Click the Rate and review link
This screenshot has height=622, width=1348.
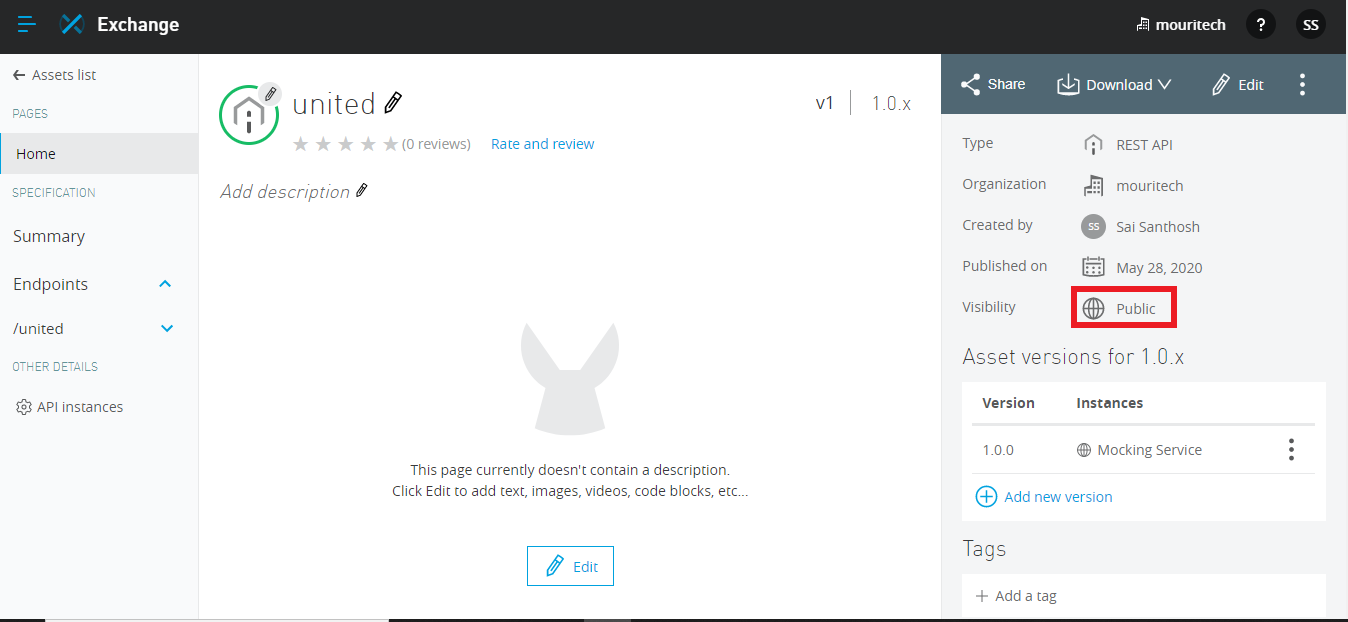pyautogui.click(x=542, y=144)
